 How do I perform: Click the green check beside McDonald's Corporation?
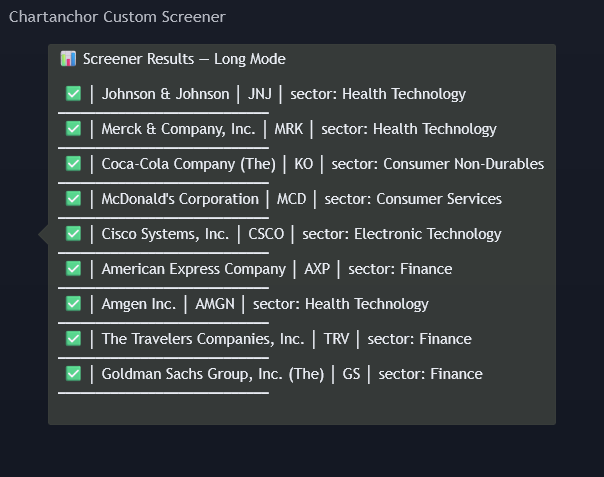click(73, 199)
